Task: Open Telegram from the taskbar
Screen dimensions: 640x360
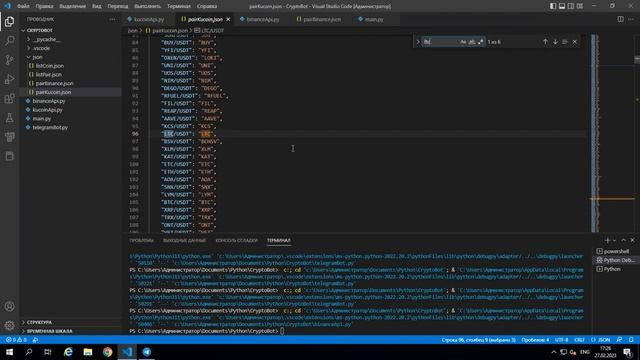Action: coord(147,352)
